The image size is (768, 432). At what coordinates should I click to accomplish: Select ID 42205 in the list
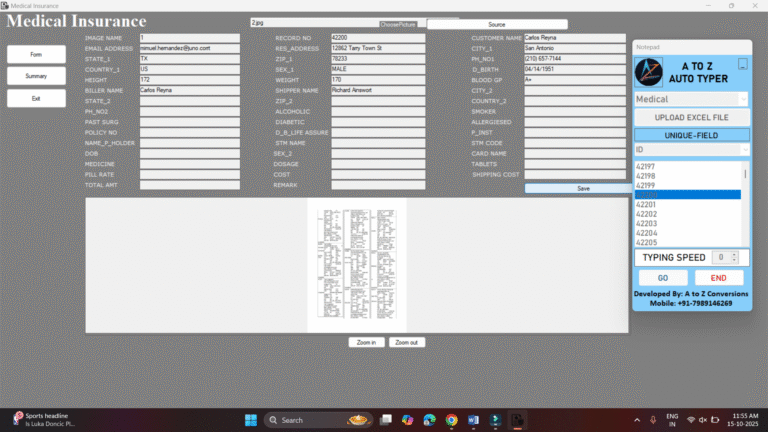click(688, 242)
